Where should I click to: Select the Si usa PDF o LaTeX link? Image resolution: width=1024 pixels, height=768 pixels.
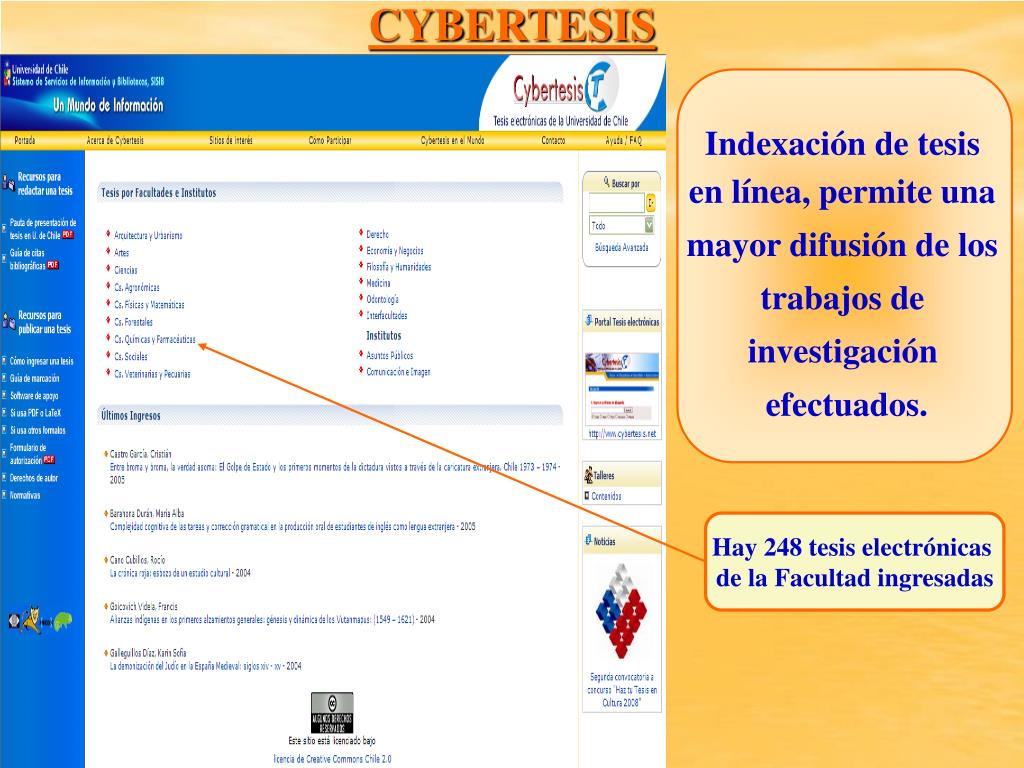[35, 413]
